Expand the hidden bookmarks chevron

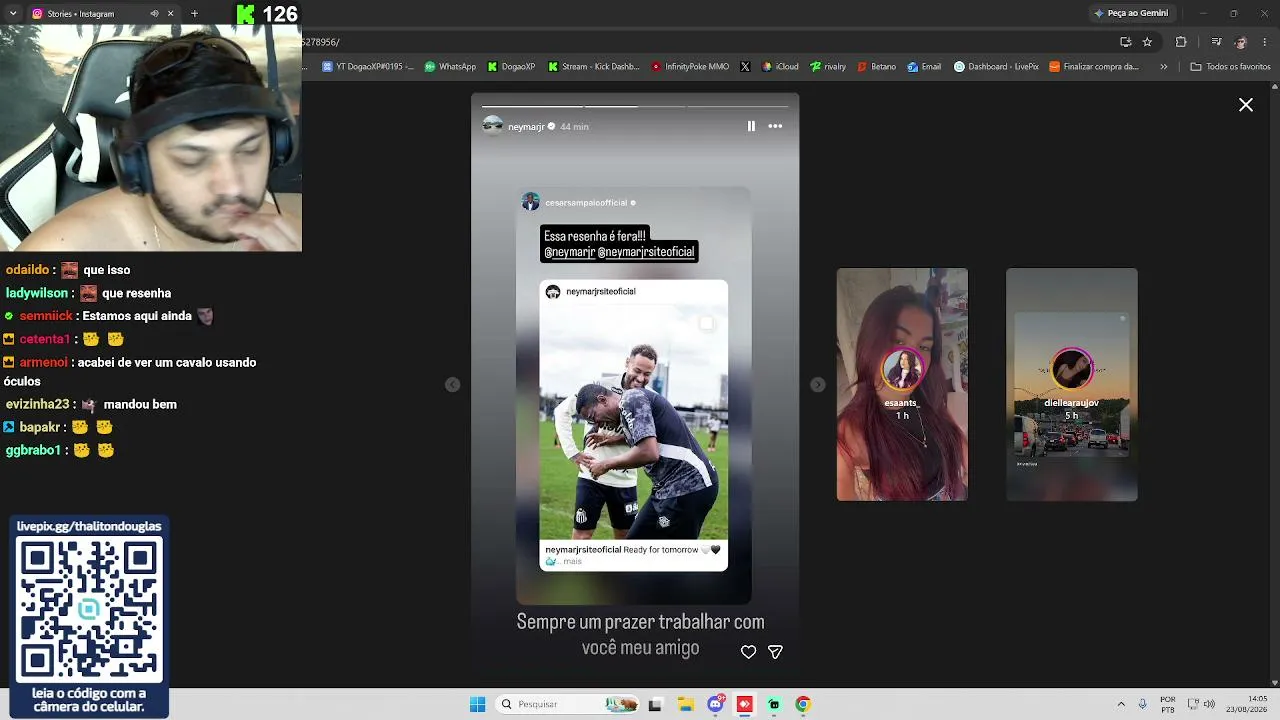point(1164,67)
